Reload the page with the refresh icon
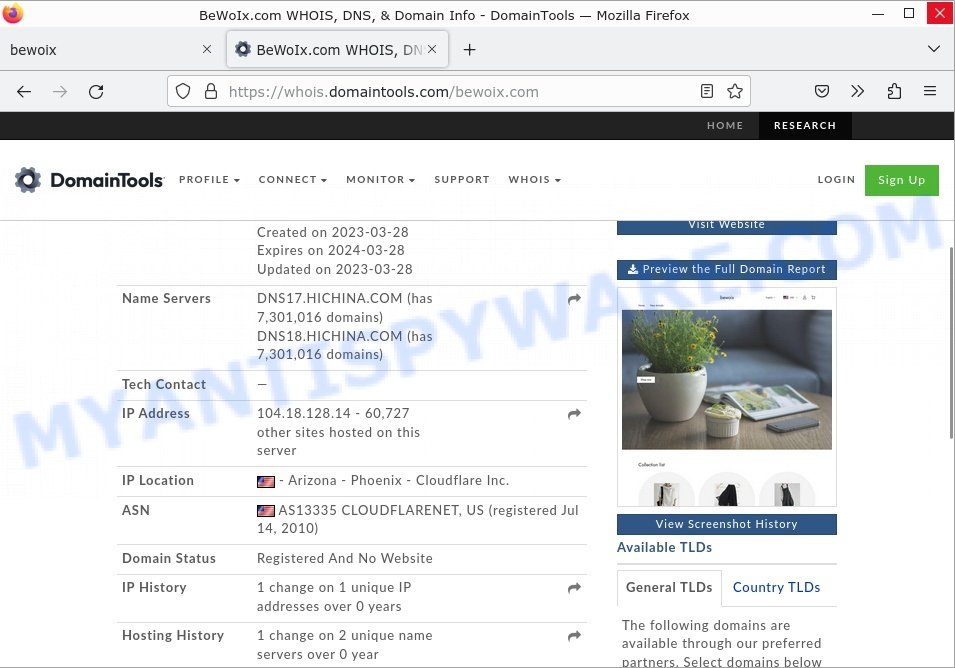 point(96,92)
